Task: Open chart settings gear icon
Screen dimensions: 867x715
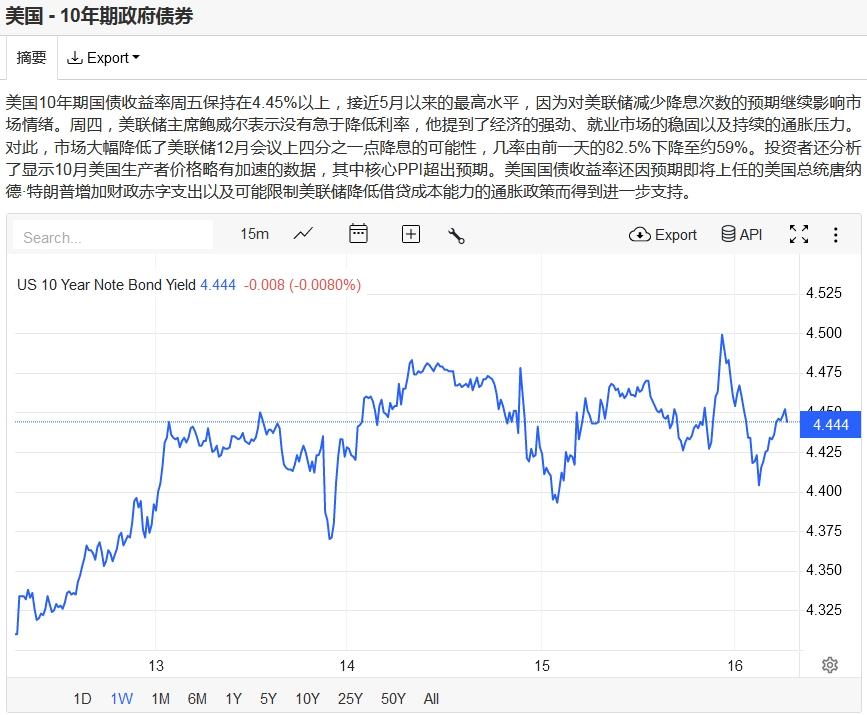Action: [829, 665]
